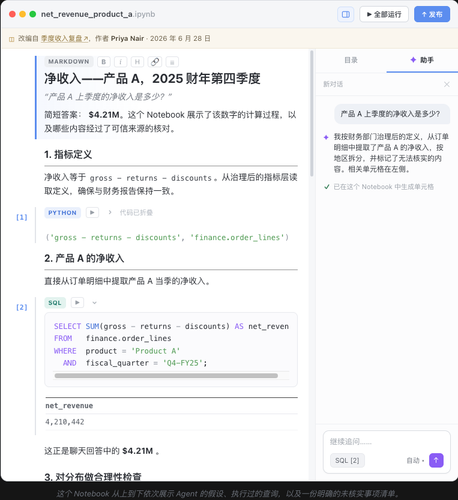The image size is (458, 500).
Task: Click the notebook vertical scrollbar
Action: click(312, 113)
